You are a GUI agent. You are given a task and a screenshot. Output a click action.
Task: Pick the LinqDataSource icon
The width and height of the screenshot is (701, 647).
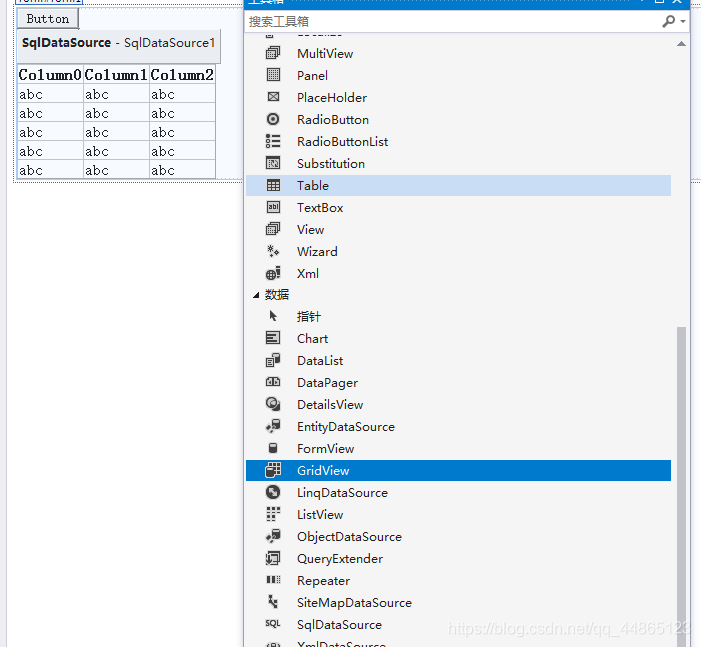(273, 492)
